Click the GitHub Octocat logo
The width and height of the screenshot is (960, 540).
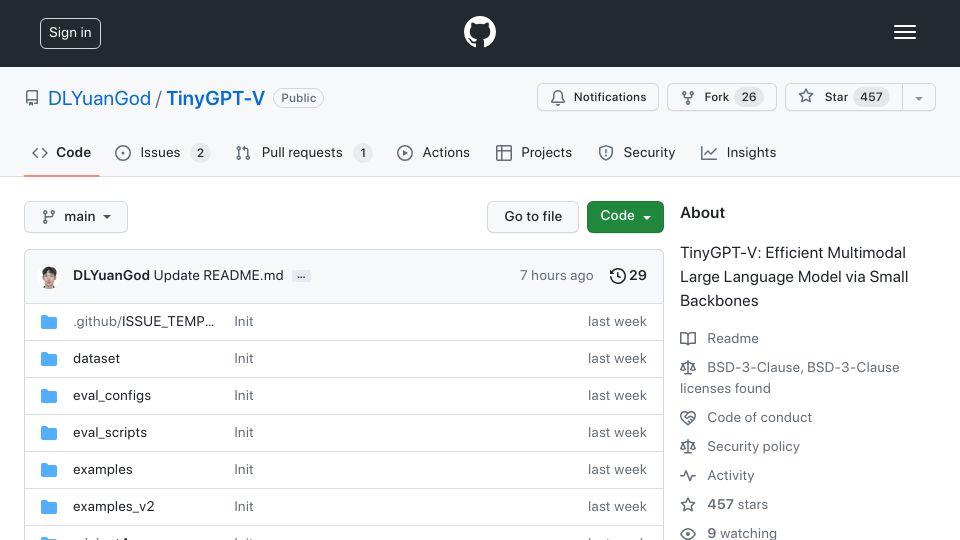pyautogui.click(x=479, y=32)
